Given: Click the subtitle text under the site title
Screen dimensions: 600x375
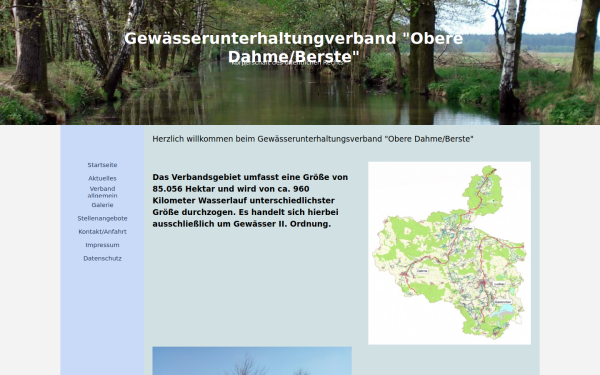Looking at the screenshot, I should [x=287, y=63].
